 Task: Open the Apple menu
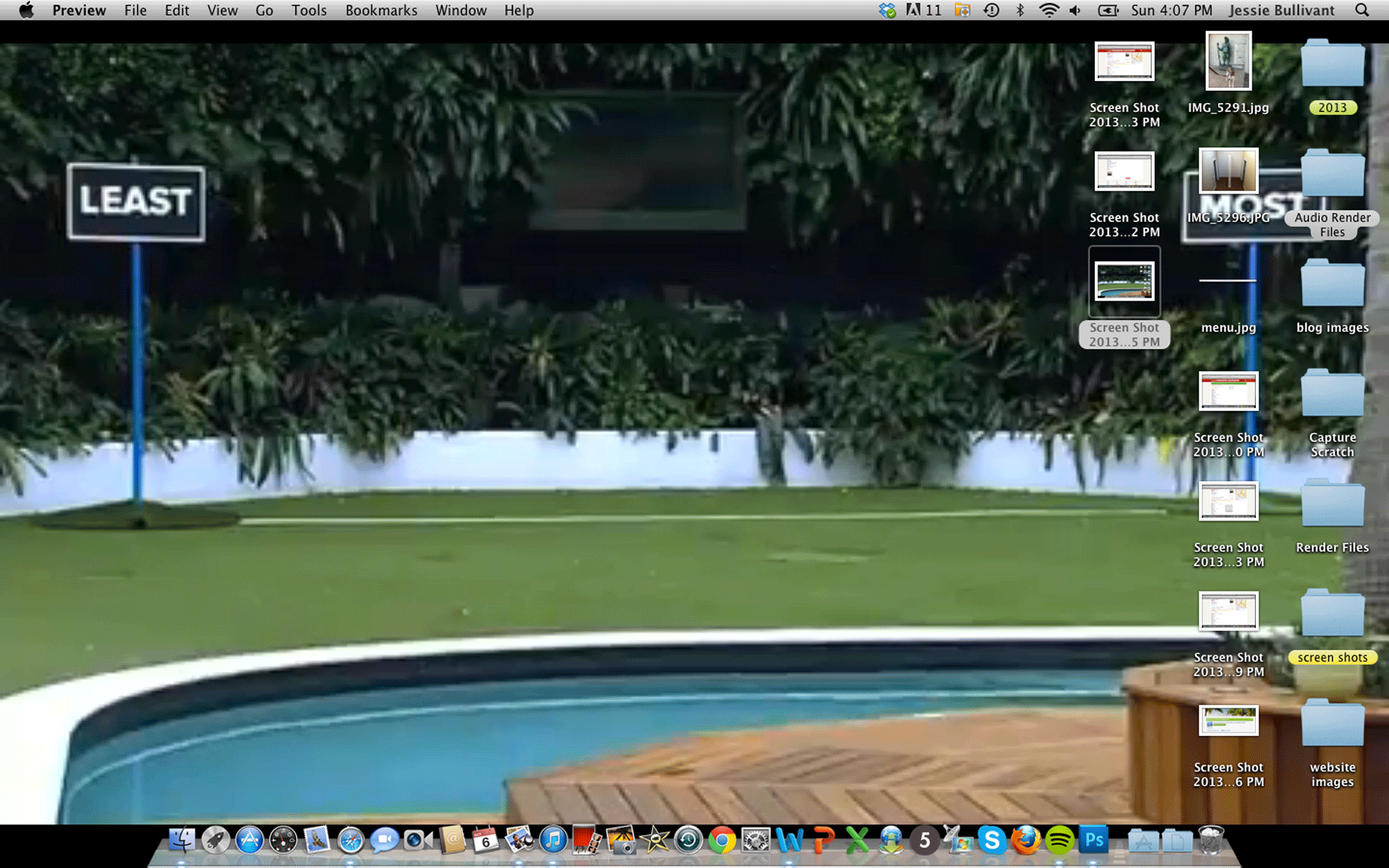26,10
